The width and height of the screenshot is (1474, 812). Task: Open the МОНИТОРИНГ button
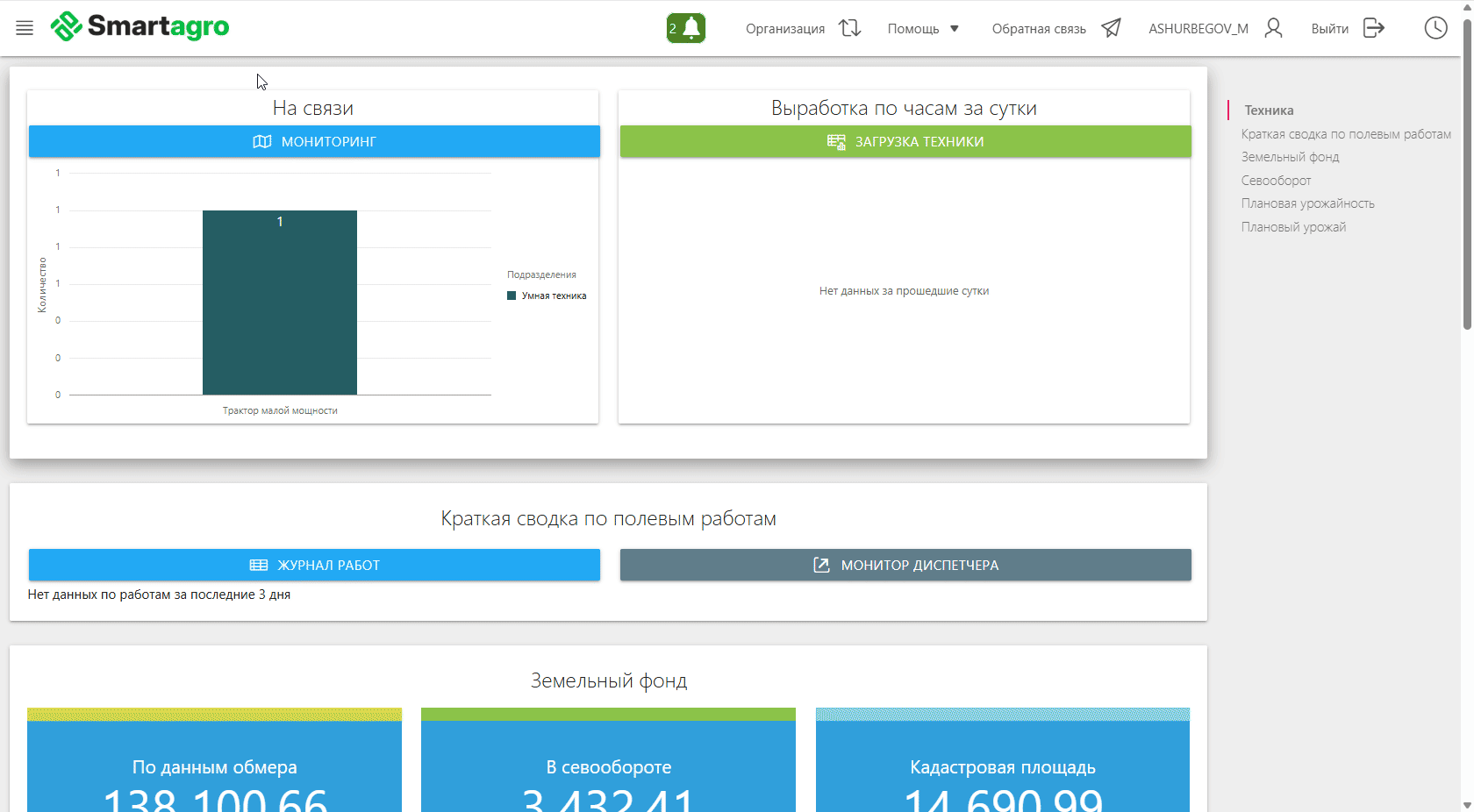tap(314, 141)
